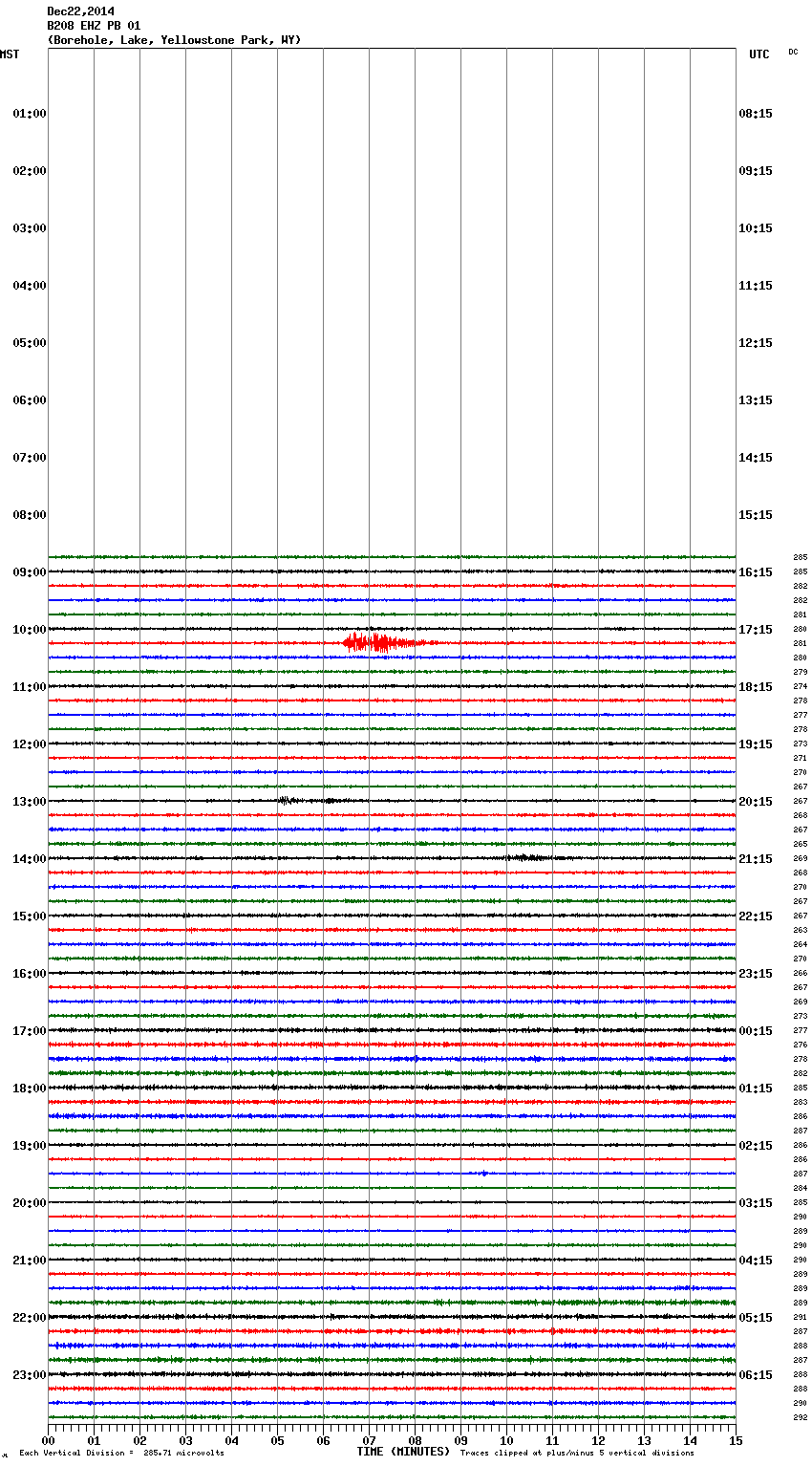Click the MST timezone header
This screenshot has width=812, height=1466.
point(10,54)
